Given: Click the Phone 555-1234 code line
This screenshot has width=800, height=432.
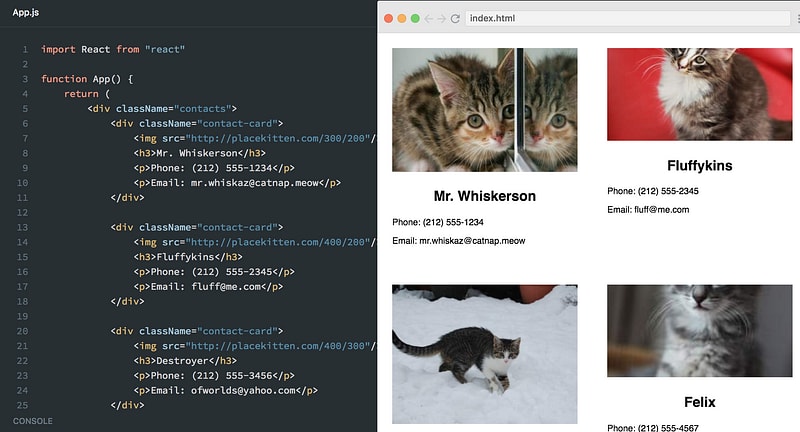Looking at the screenshot, I should (x=214, y=167).
